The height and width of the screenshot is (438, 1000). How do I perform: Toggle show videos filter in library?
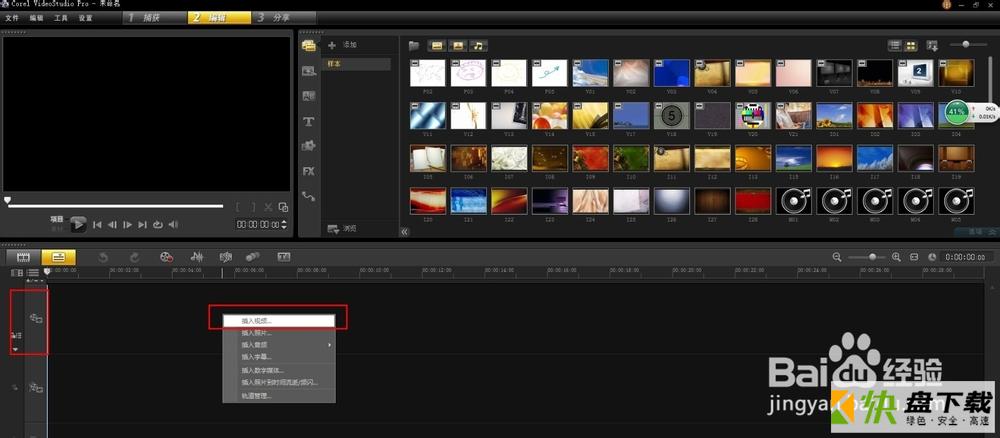[436, 45]
